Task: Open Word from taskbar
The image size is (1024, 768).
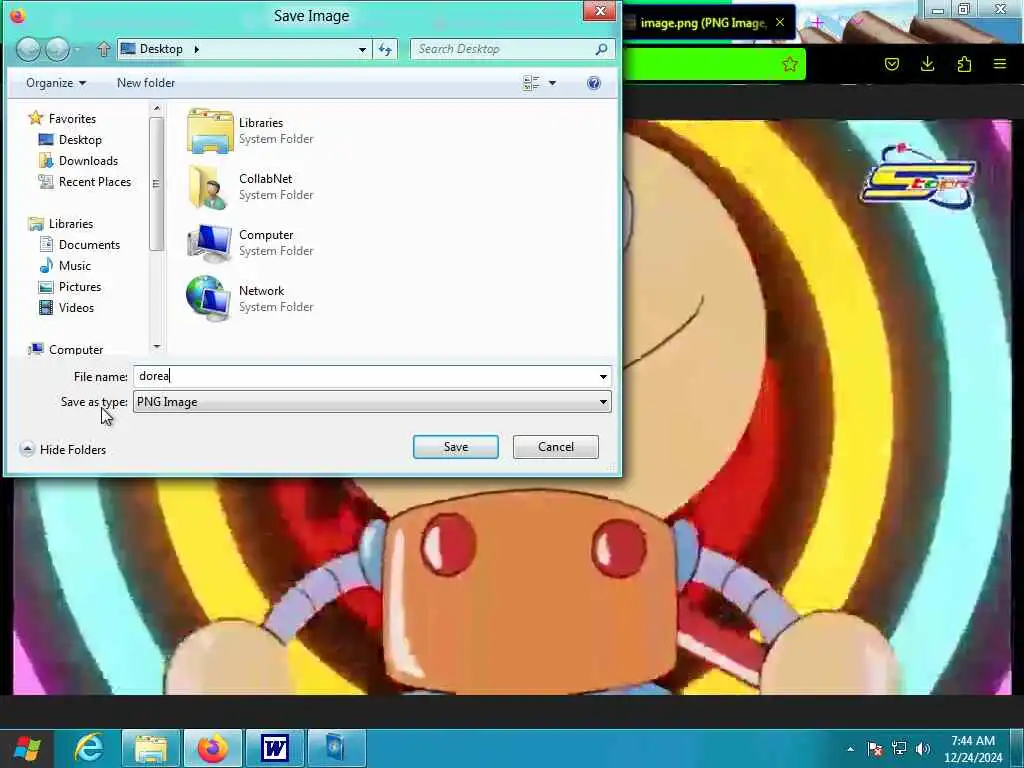Action: [x=274, y=748]
